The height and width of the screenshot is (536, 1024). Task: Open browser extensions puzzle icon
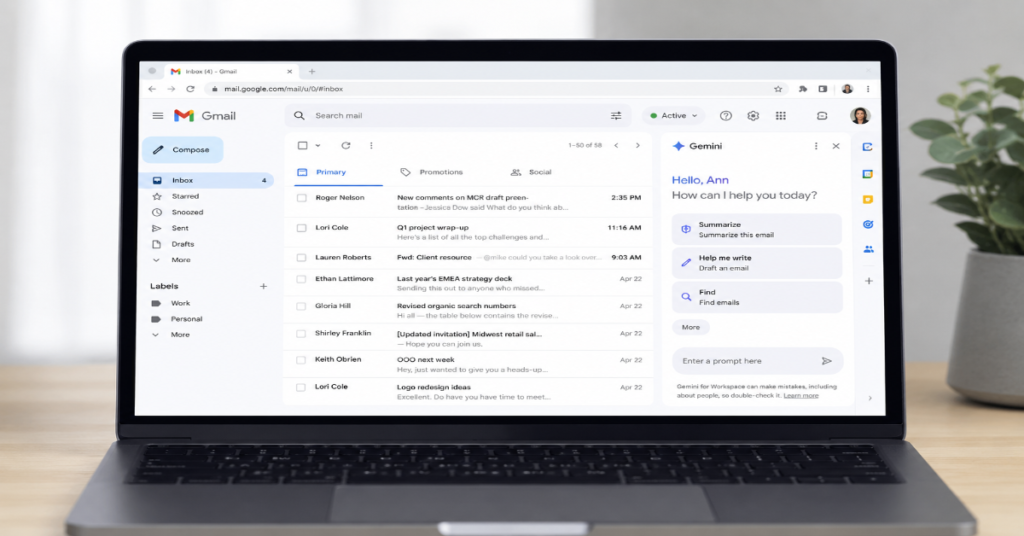coord(803,89)
